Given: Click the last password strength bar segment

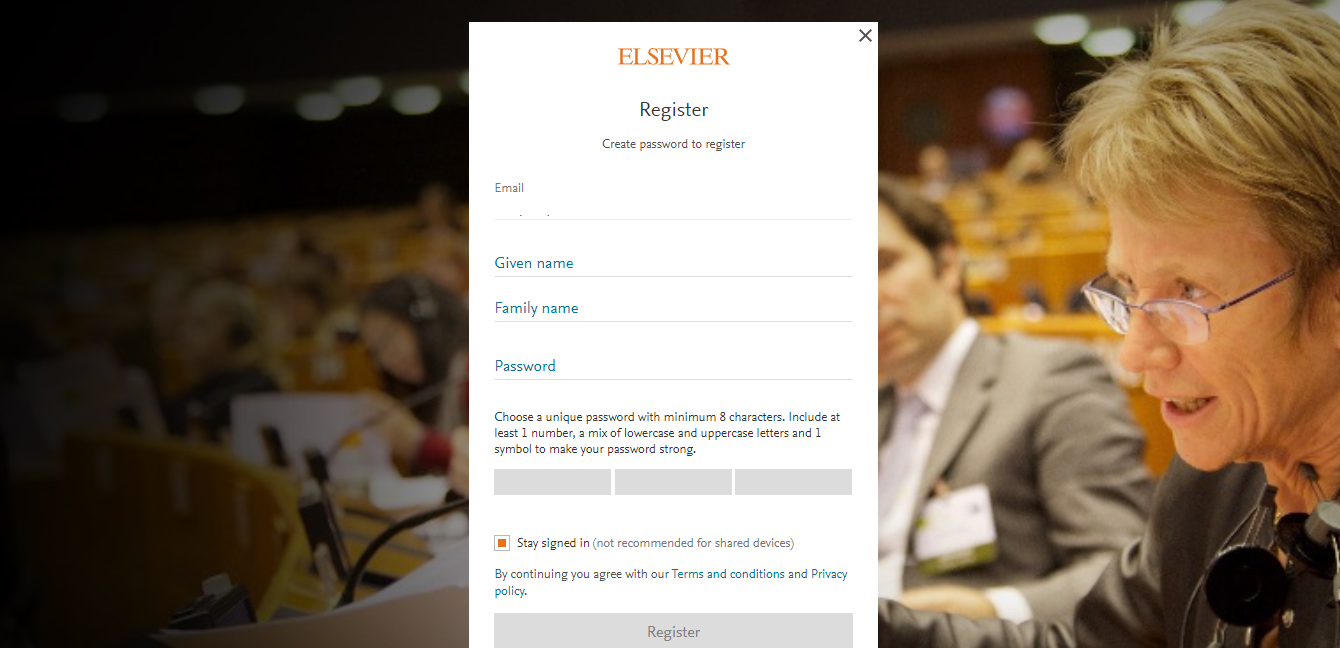Looking at the screenshot, I should (x=793, y=482).
